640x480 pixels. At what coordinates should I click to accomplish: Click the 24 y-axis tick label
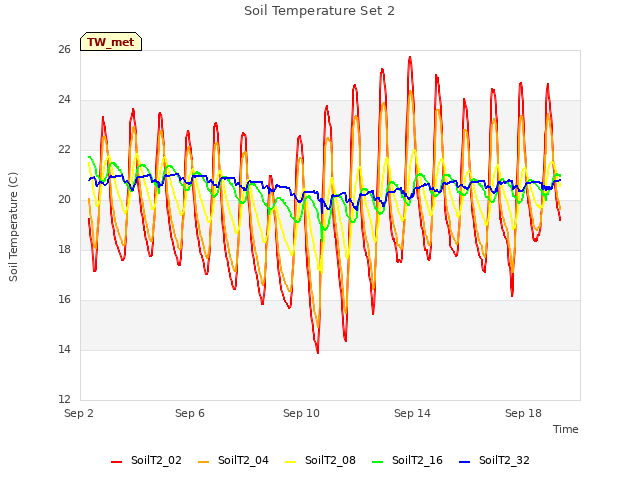64,99
